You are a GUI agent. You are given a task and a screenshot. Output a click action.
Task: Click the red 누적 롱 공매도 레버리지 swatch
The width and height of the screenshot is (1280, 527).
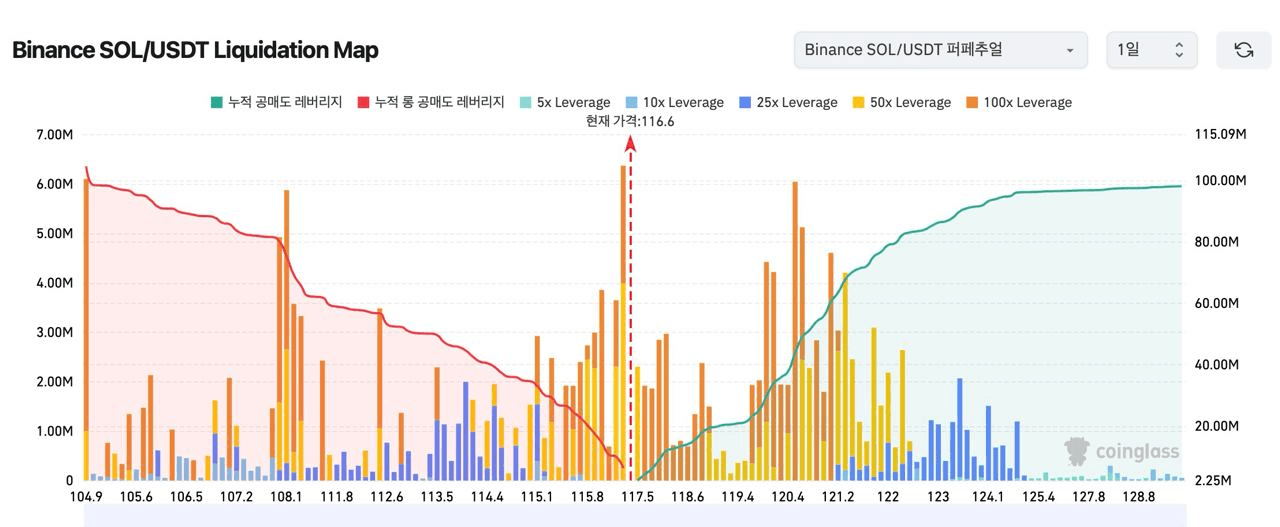point(363,102)
